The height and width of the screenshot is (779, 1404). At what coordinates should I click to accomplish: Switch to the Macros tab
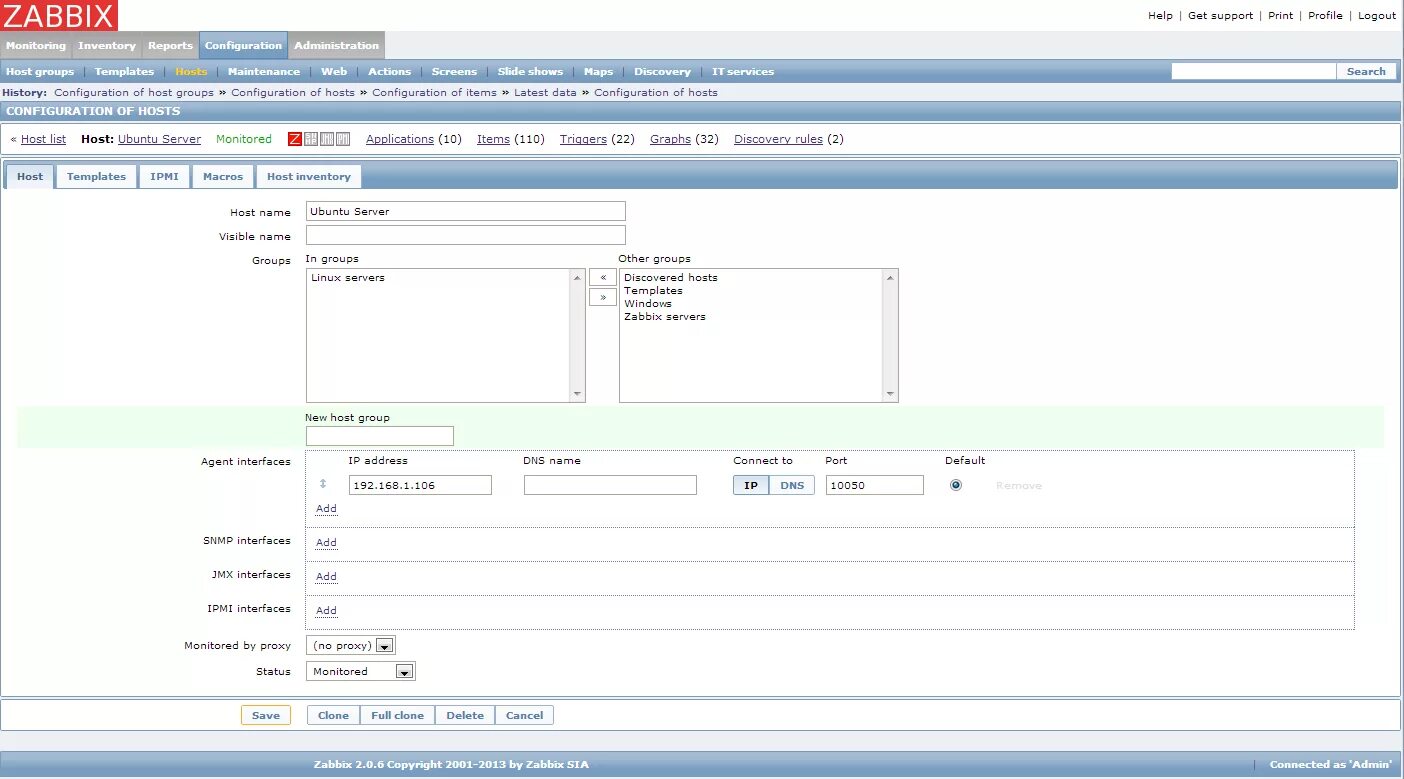pyautogui.click(x=223, y=177)
